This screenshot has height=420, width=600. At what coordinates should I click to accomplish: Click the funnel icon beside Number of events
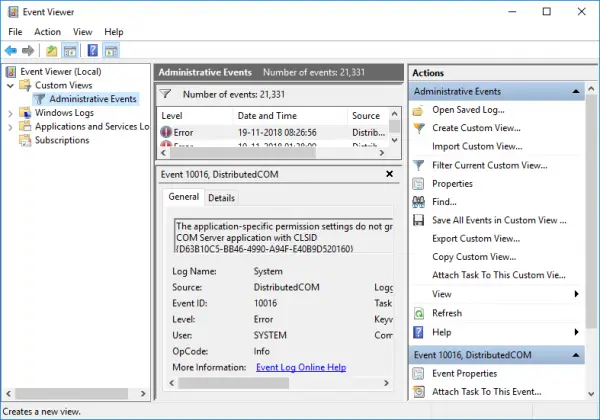click(165, 94)
